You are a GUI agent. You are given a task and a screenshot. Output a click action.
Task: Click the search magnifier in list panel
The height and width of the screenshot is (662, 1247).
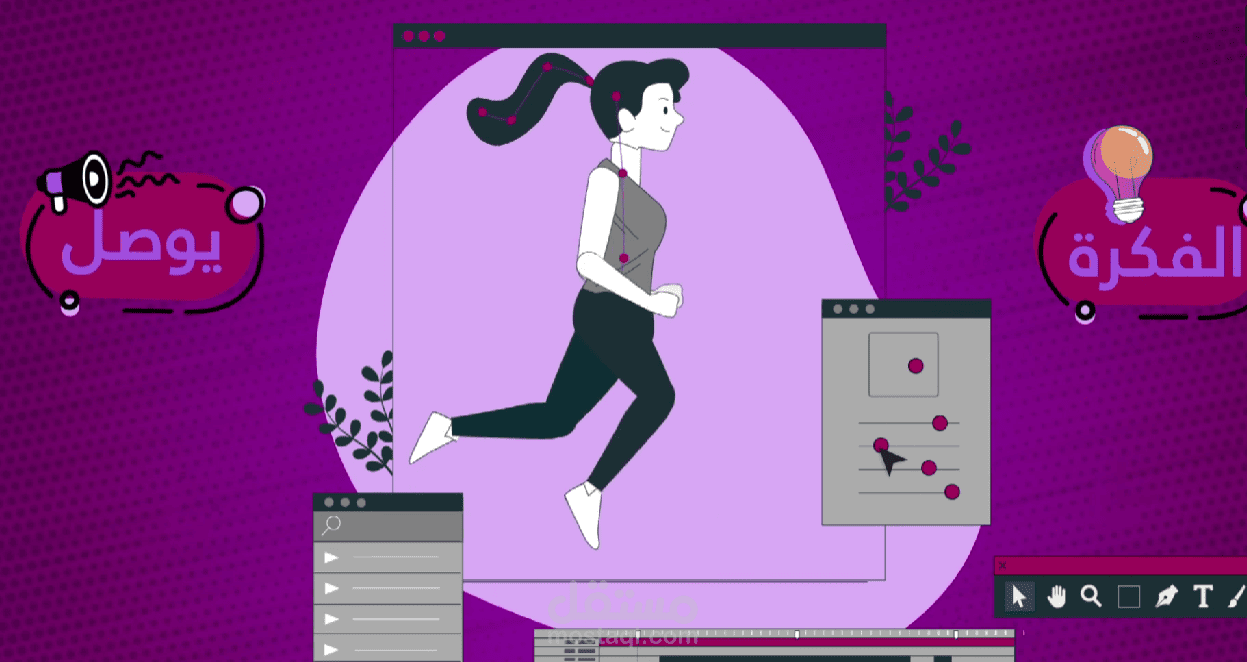(331, 526)
